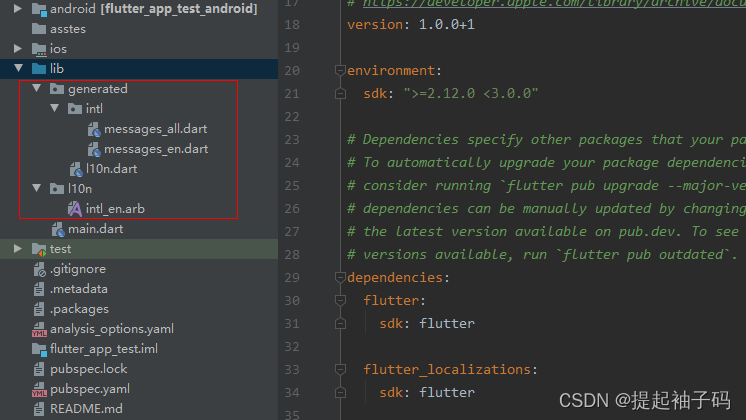
Task: Click the generated folder icon
Action: [57, 88]
